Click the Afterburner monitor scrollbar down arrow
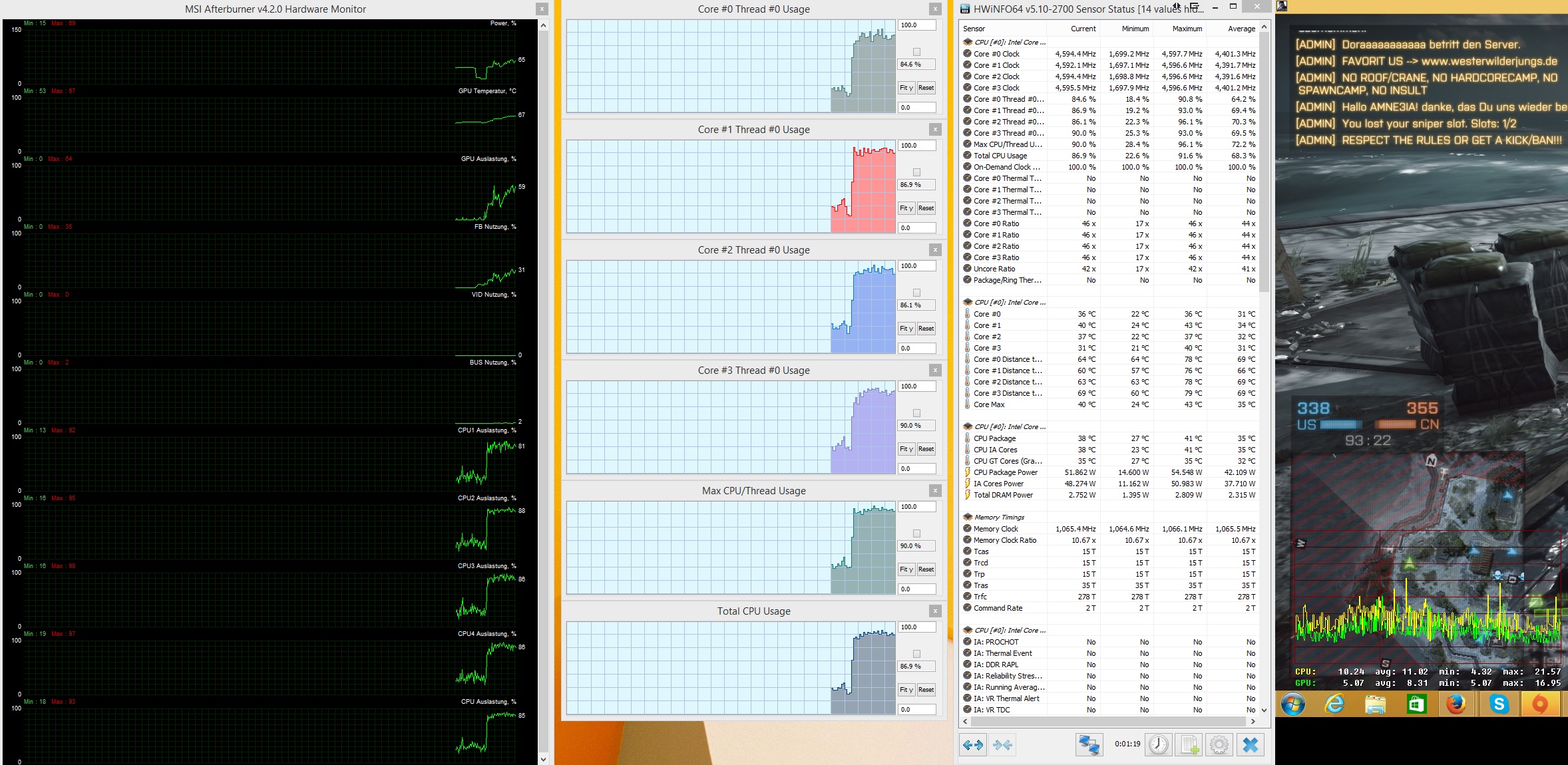The width and height of the screenshot is (1568, 765). 543,759
